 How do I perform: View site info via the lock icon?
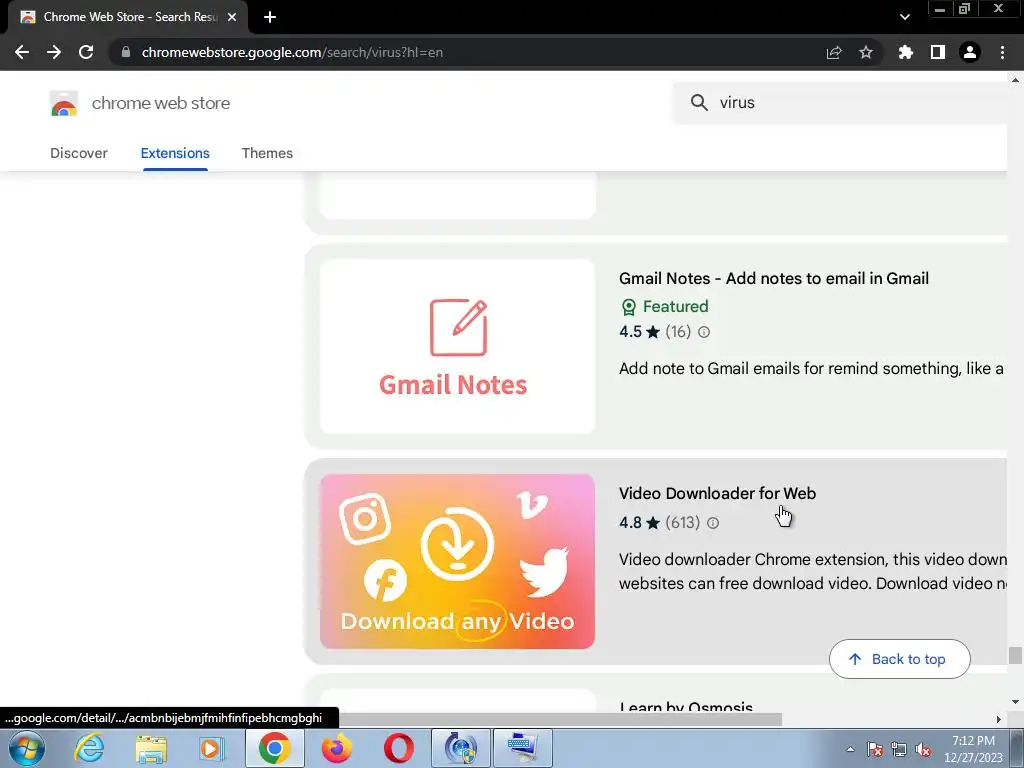(x=126, y=52)
